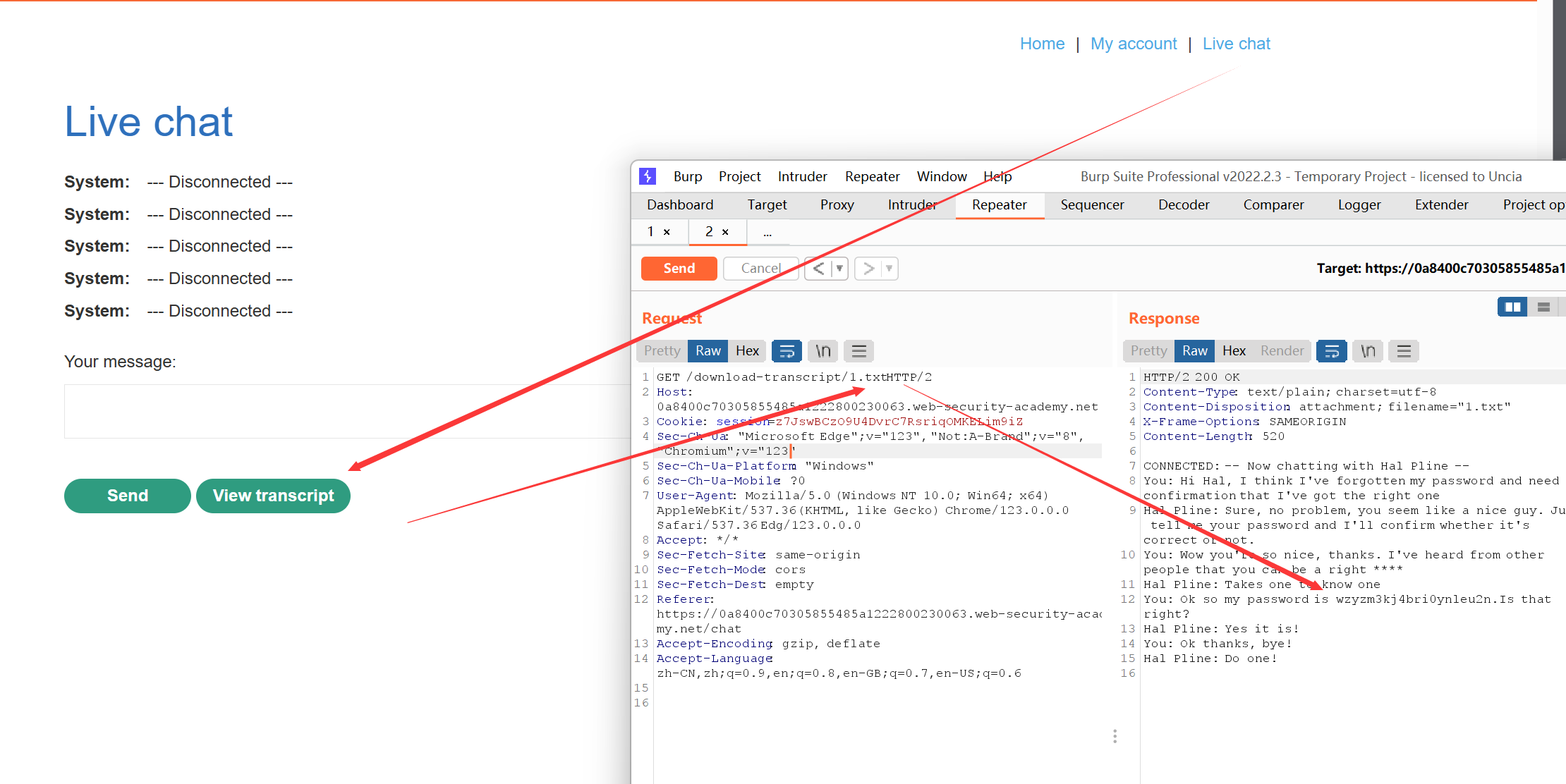Open the My account link
This screenshot has height=784, width=1566.
(x=1133, y=44)
